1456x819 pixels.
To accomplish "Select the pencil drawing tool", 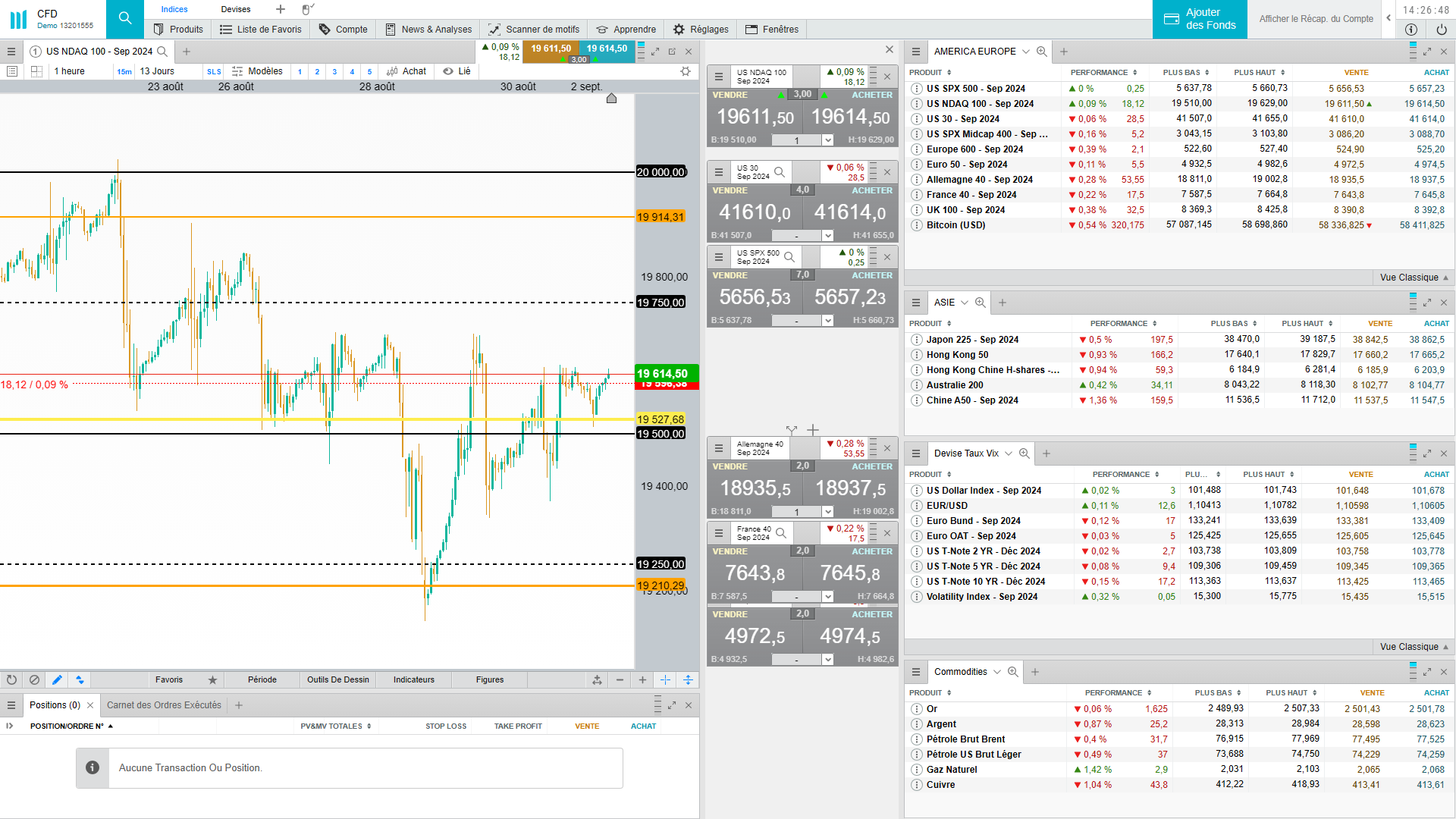I will [57, 679].
